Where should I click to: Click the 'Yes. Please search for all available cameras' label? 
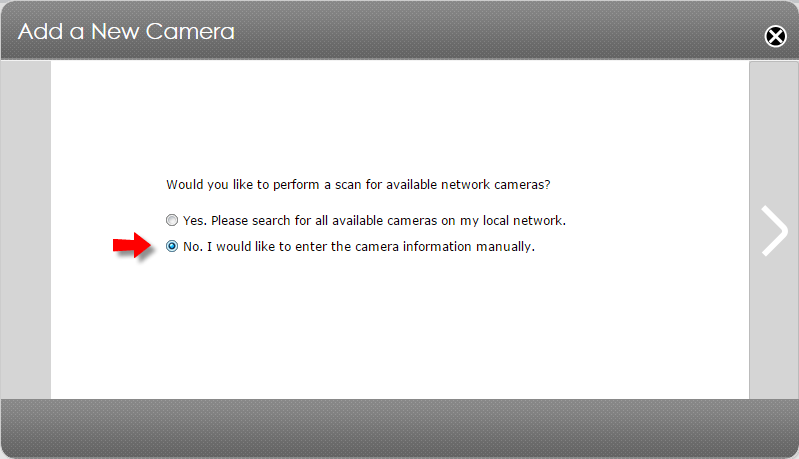point(375,221)
